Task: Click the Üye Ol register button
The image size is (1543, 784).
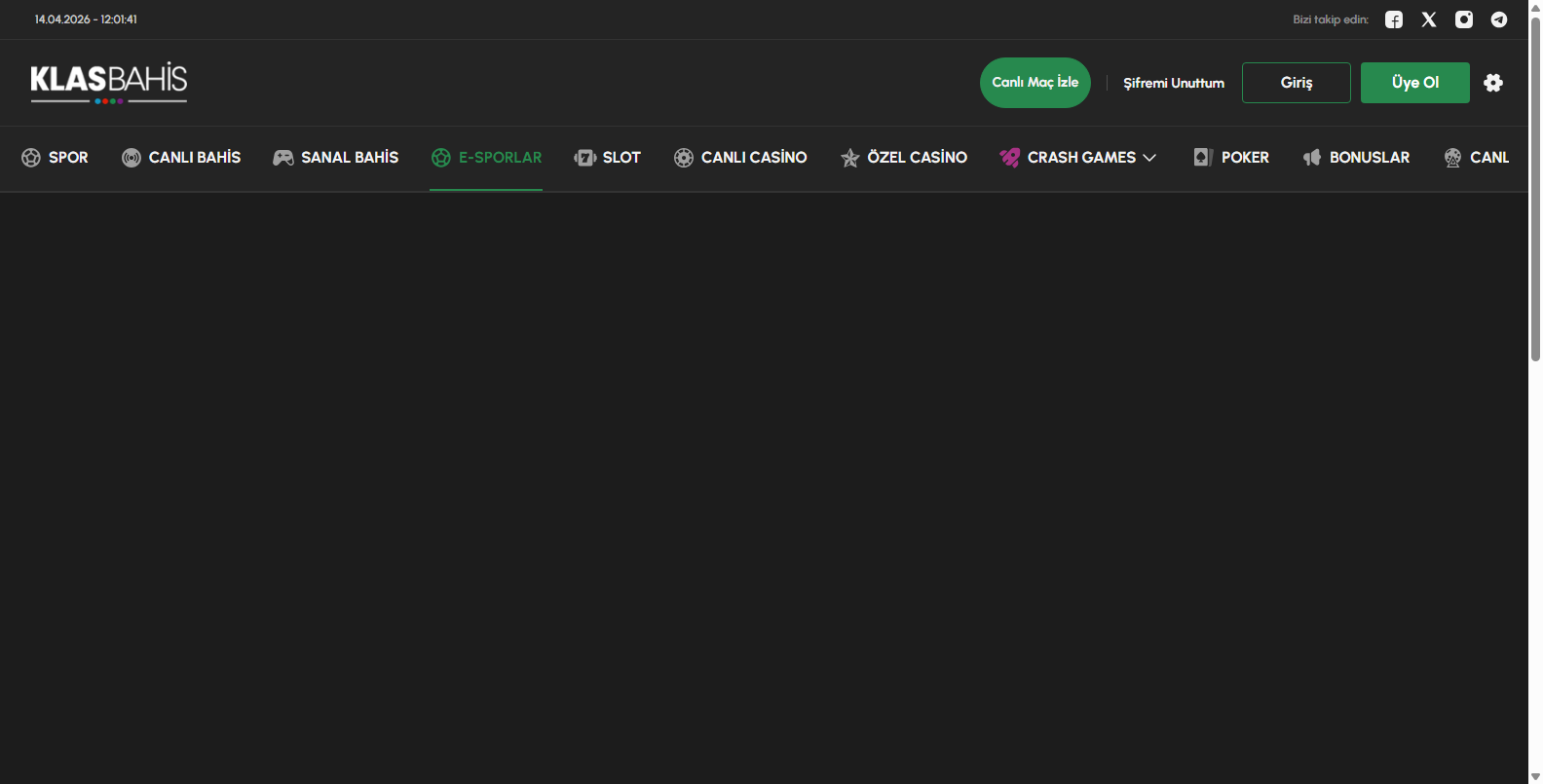Action: (1414, 83)
